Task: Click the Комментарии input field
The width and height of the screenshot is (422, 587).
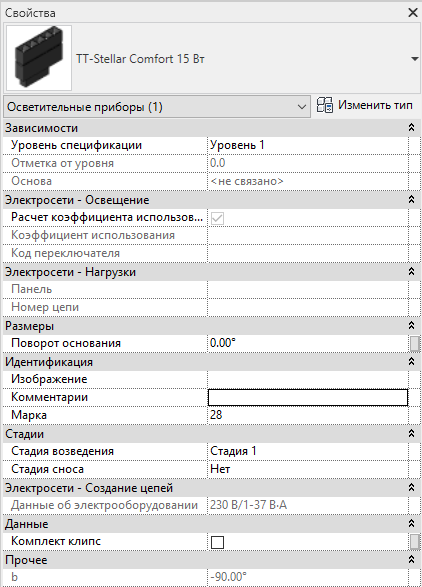Action: coord(308,397)
